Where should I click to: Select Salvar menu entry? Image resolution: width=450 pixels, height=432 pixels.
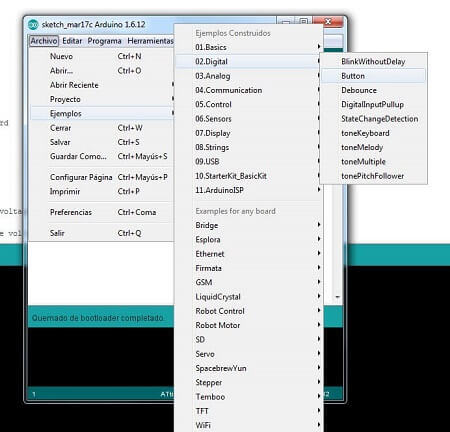[102, 142]
